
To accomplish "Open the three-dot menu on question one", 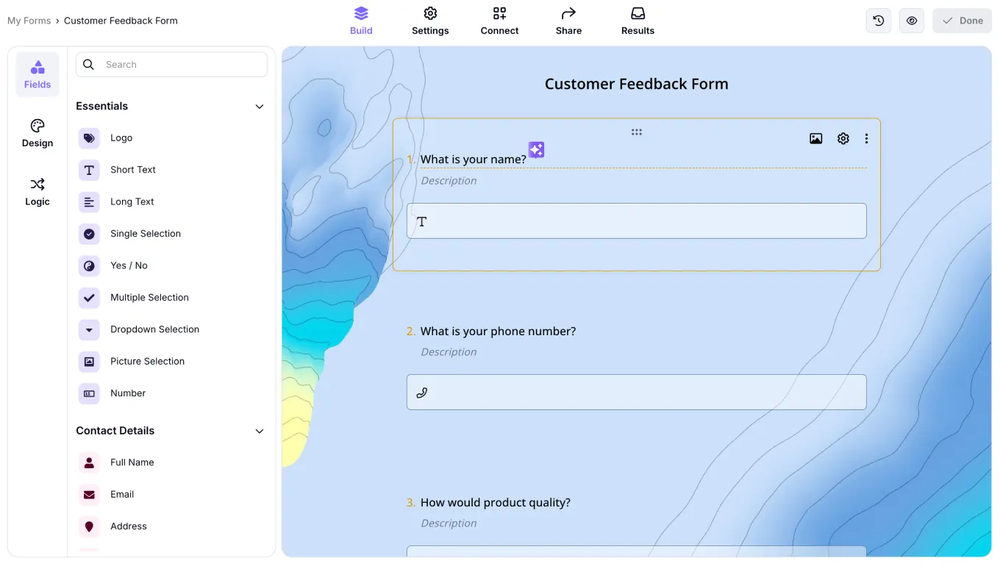I will [x=866, y=139].
